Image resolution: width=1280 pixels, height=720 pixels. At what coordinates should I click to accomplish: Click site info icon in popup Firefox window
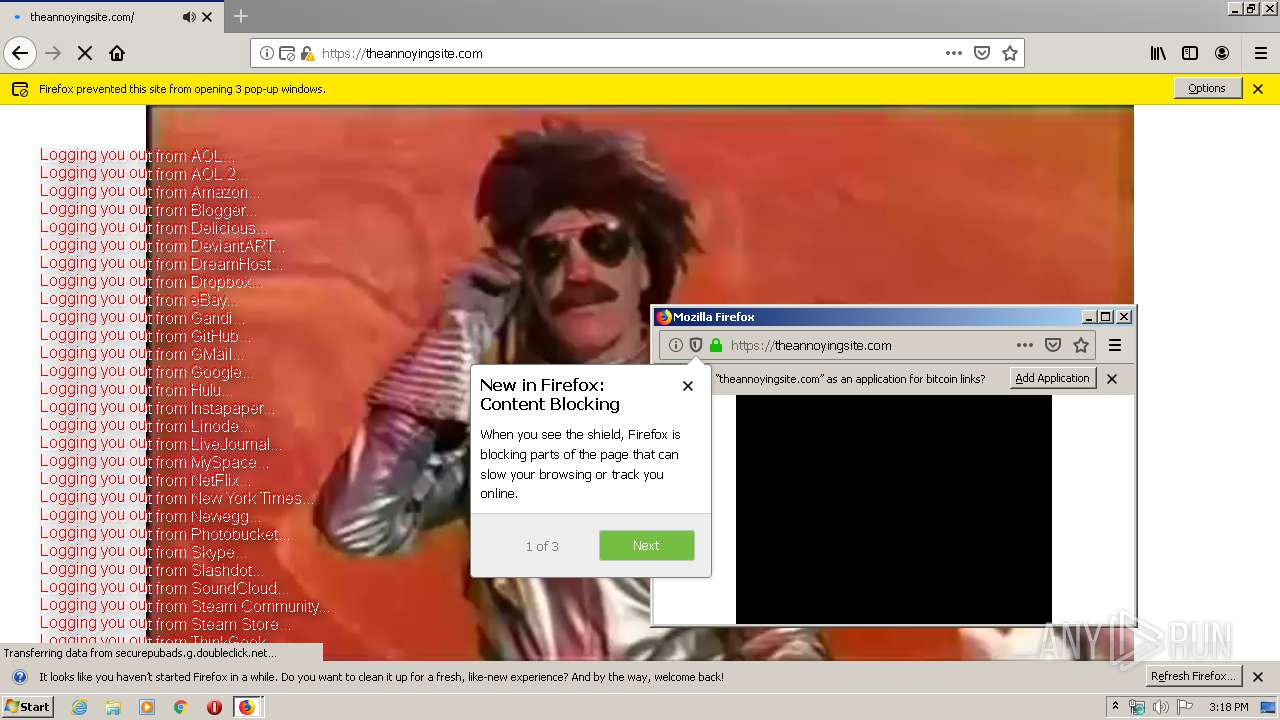click(x=676, y=345)
